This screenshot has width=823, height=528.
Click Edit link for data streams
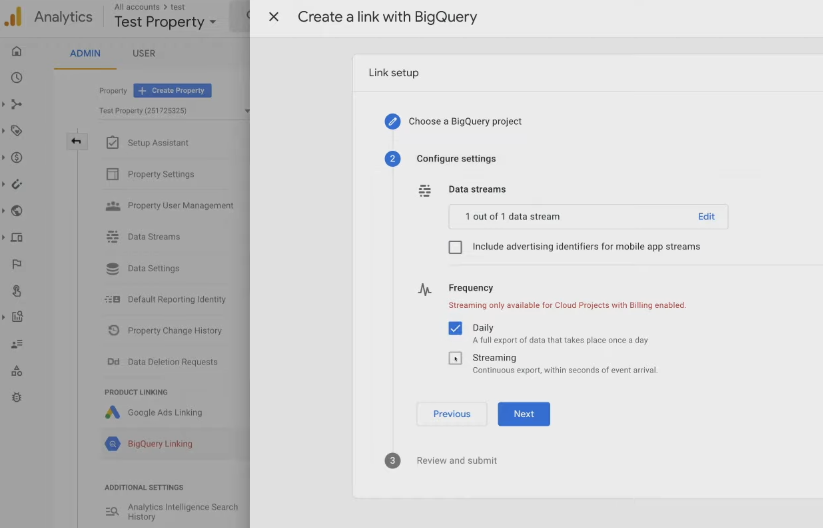(706, 217)
